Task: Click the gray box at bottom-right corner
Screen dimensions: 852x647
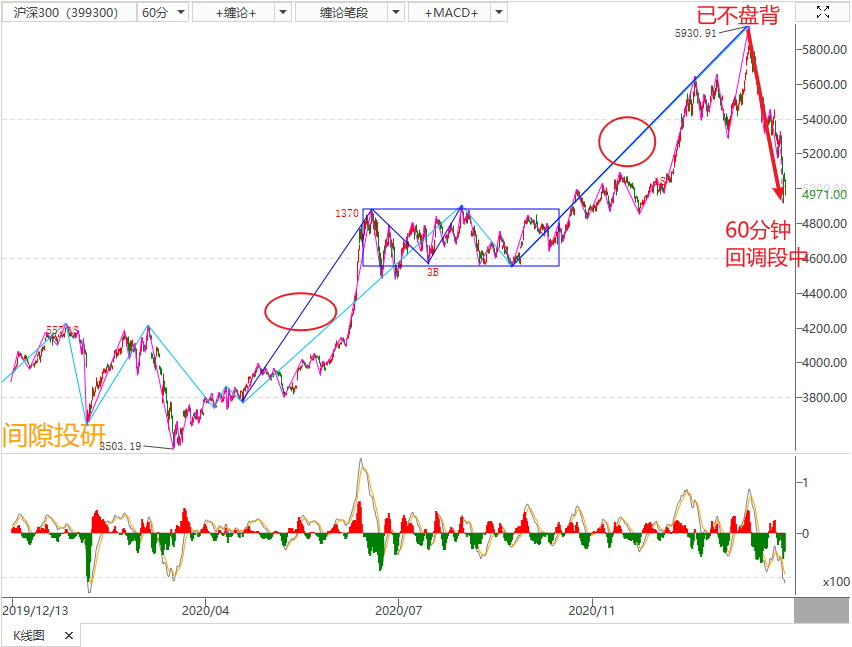Action: coord(821,609)
